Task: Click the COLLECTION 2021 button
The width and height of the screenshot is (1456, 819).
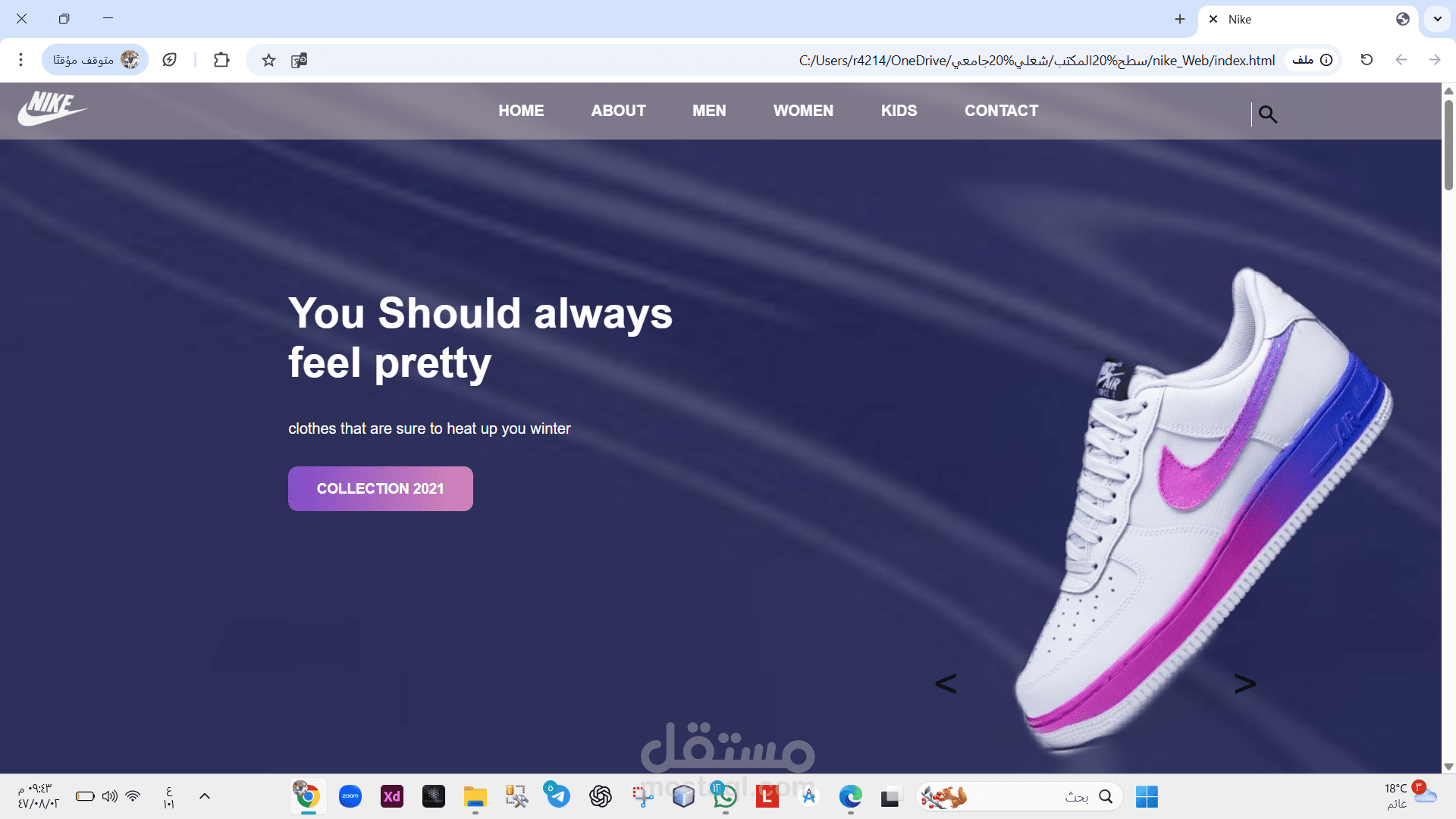Action: pos(381,488)
